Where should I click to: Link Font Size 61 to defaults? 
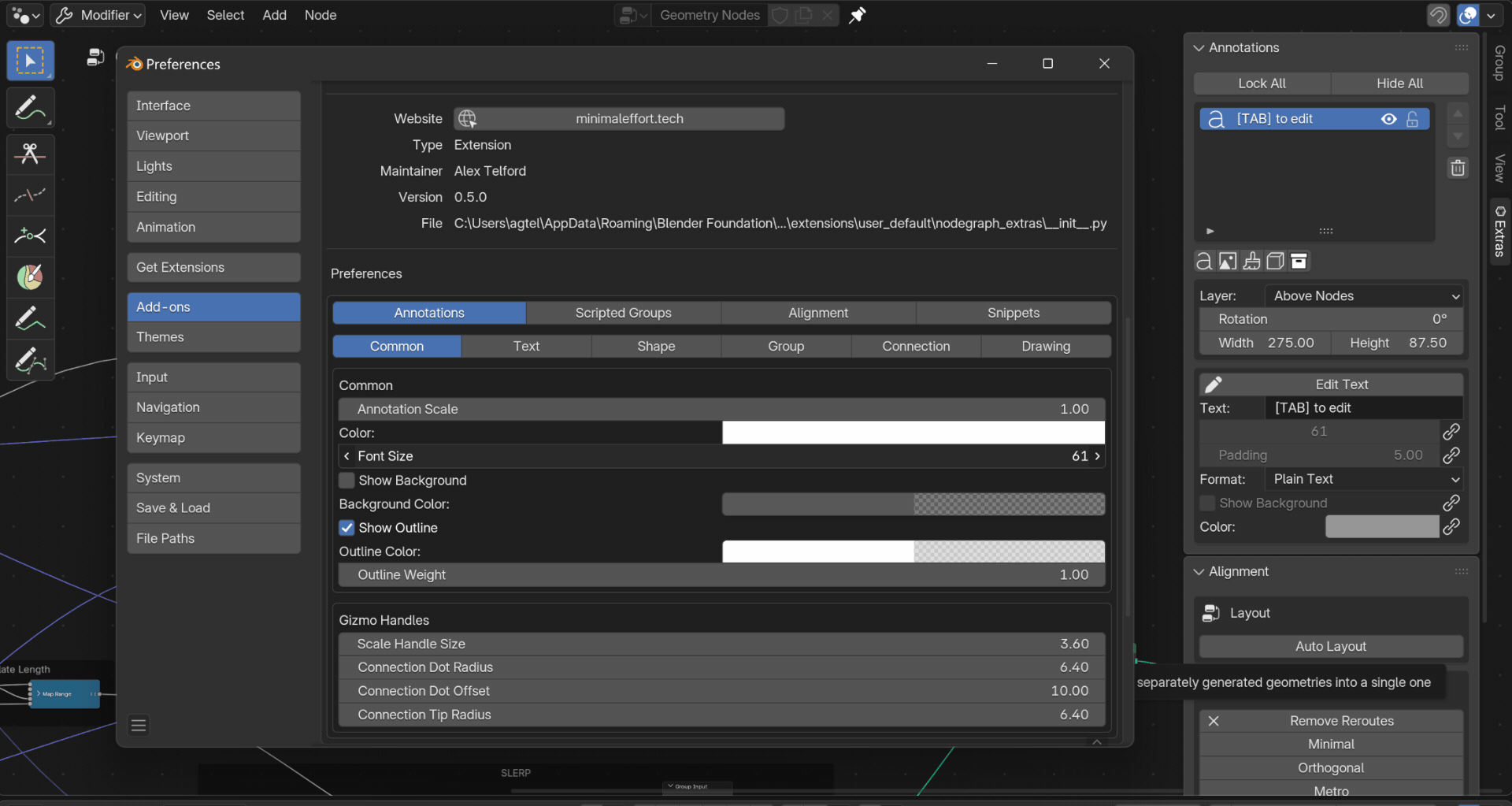click(x=1451, y=431)
